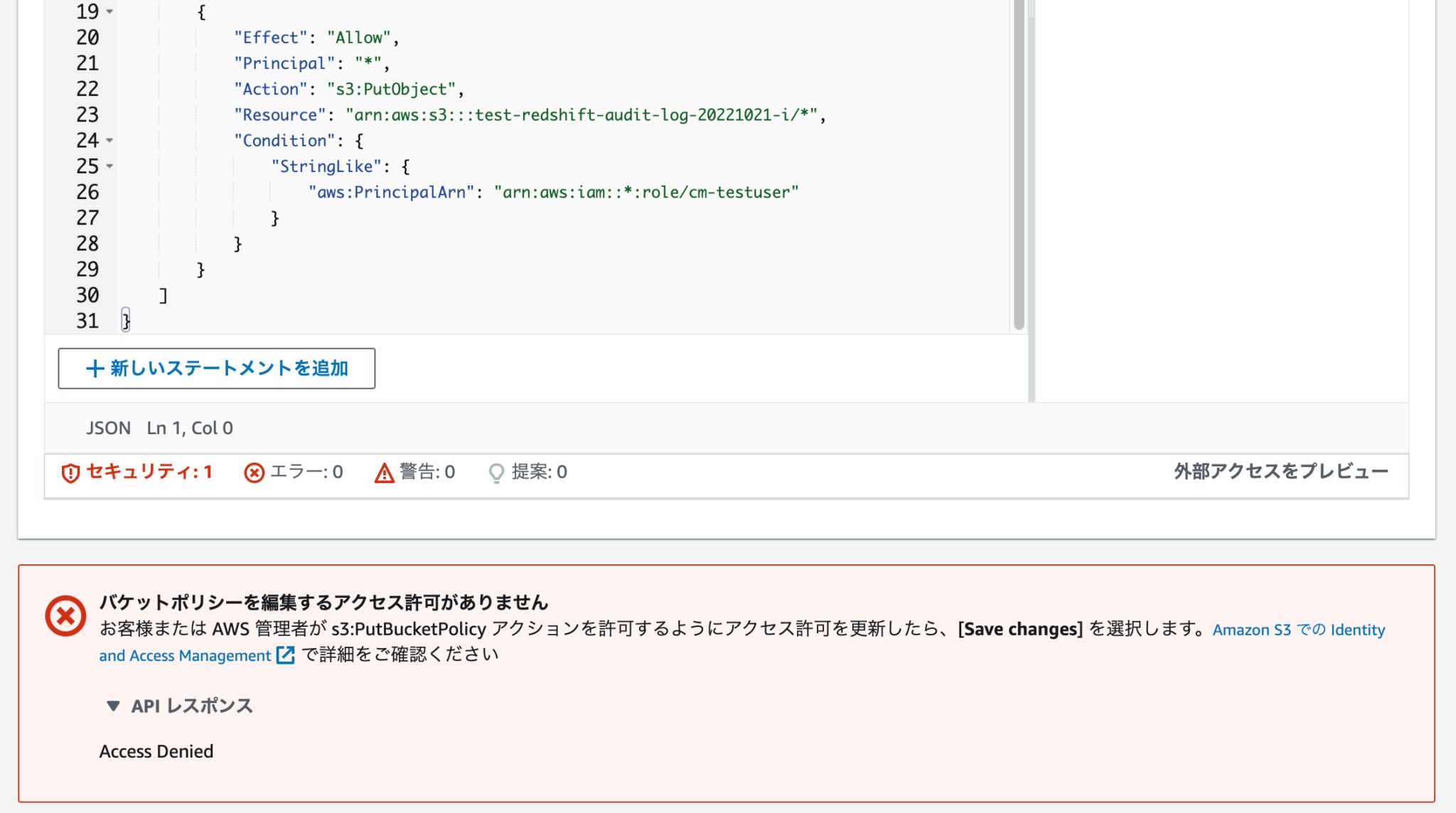1456x813 pixels.
Task: Click the JSON mode label in status bar
Action: pos(108,427)
